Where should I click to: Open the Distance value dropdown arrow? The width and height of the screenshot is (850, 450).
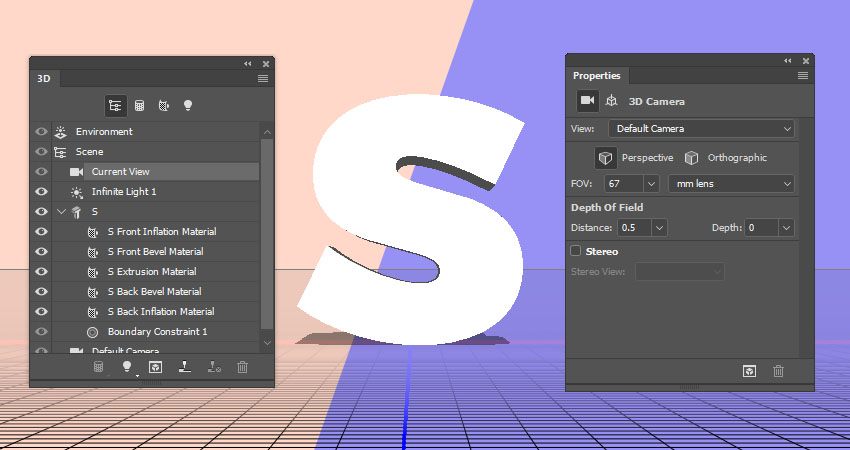coord(659,228)
